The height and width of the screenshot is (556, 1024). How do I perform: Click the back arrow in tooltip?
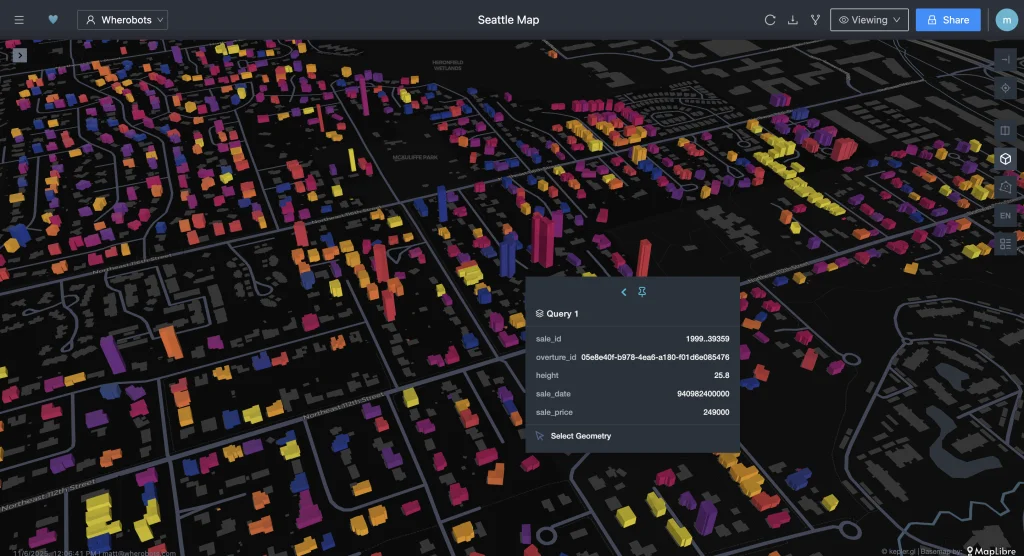tap(624, 292)
